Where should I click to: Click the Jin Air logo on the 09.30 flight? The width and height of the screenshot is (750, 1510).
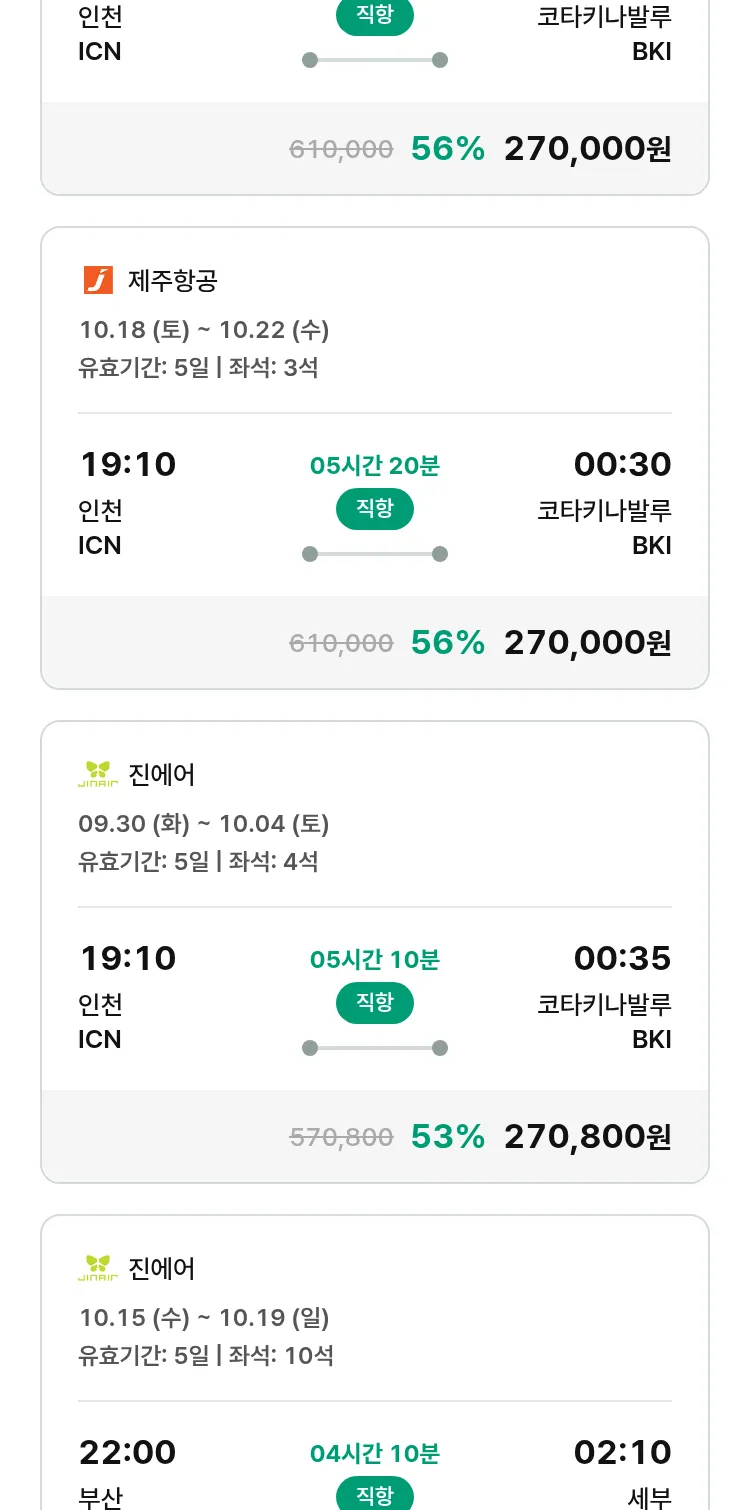tap(98, 774)
